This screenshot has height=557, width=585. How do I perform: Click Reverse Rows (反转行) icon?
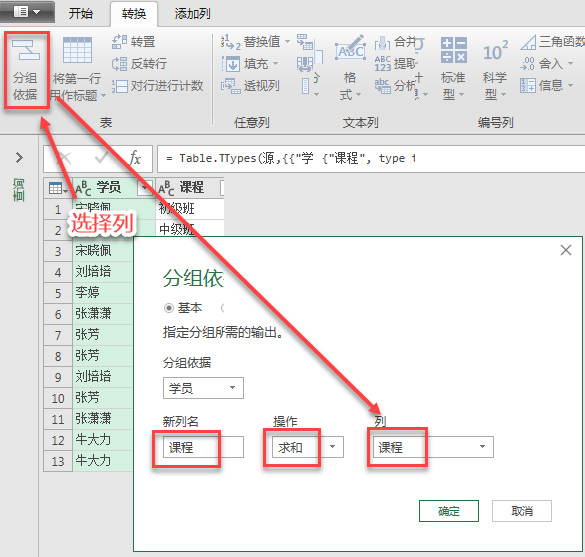(119, 64)
